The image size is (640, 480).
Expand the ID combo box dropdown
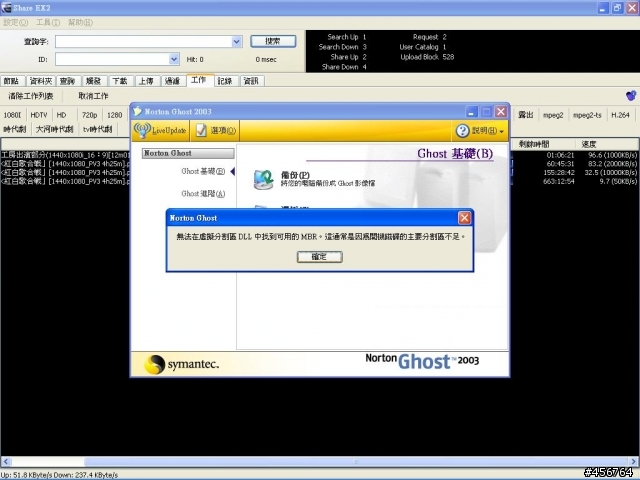(x=174, y=59)
